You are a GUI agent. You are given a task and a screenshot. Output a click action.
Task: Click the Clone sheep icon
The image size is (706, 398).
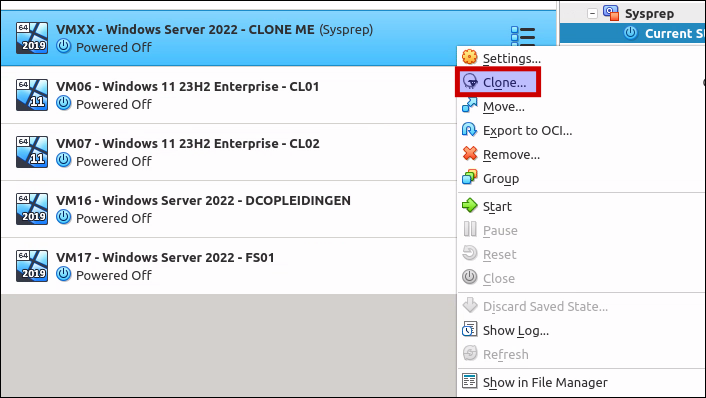pyautogui.click(x=470, y=81)
